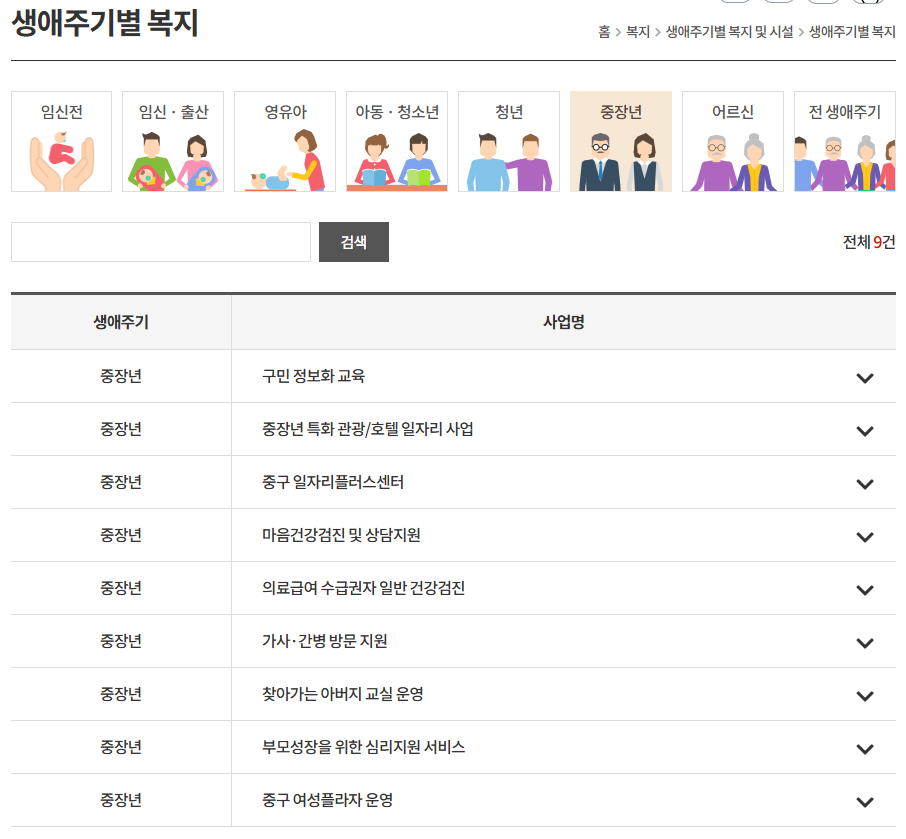Viewport: 906px width, 839px height.
Task: Expand 중장년 특화 관광/호텔 일자리 사업 chevron
Action: [x=865, y=431]
